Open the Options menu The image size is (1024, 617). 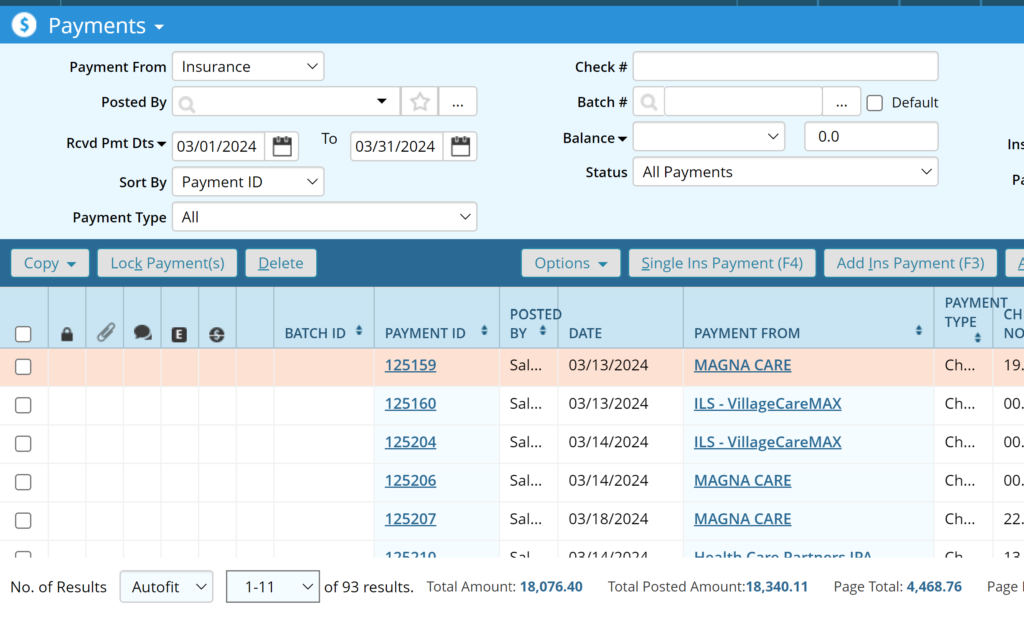pyautogui.click(x=570, y=263)
